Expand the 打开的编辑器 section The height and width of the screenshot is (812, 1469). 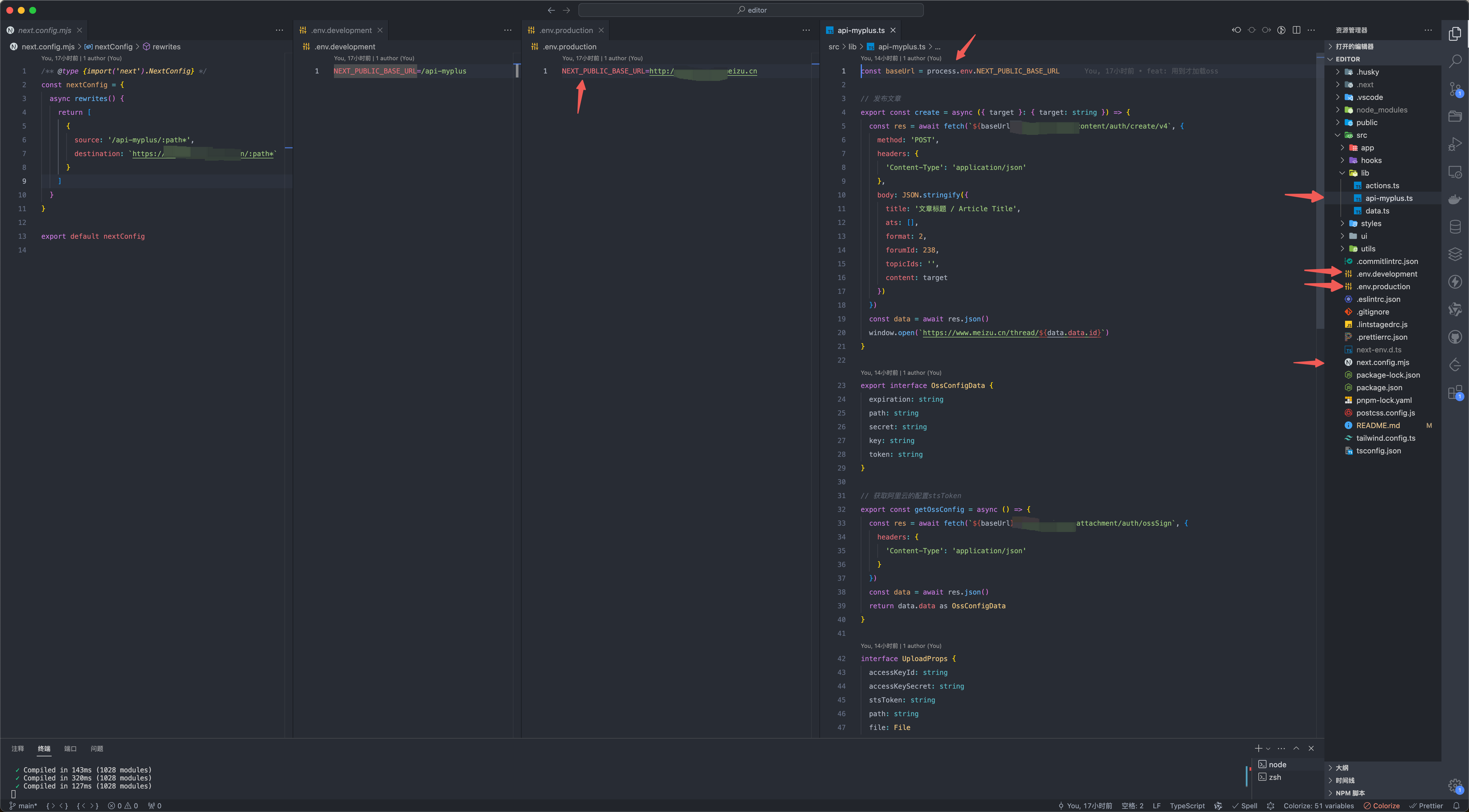pyautogui.click(x=1382, y=46)
